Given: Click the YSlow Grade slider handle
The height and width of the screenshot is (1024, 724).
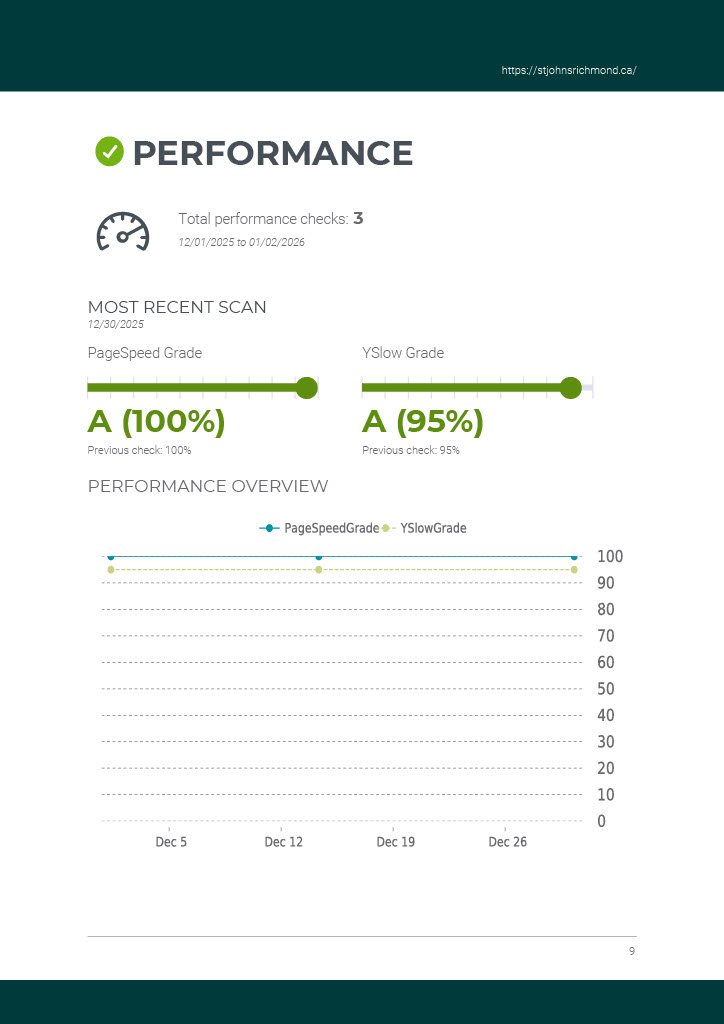Looking at the screenshot, I should coord(570,388).
